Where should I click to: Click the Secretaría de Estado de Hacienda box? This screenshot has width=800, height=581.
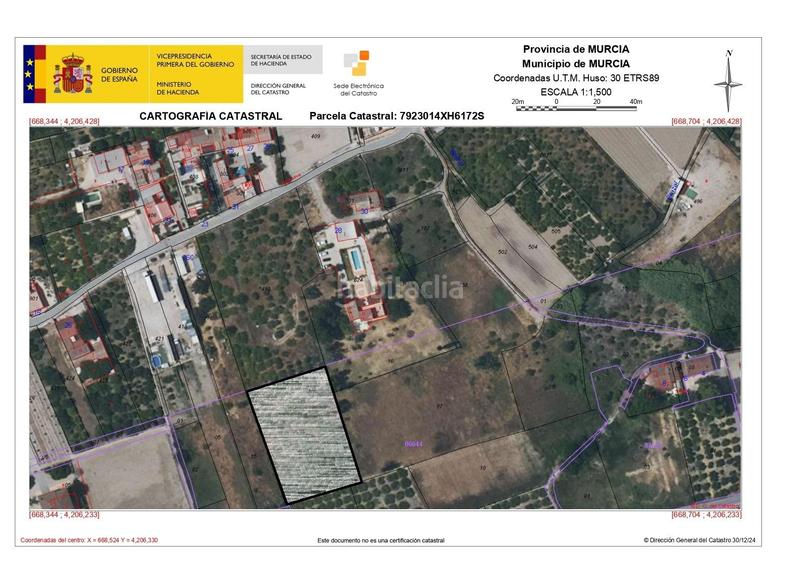[283, 59]
